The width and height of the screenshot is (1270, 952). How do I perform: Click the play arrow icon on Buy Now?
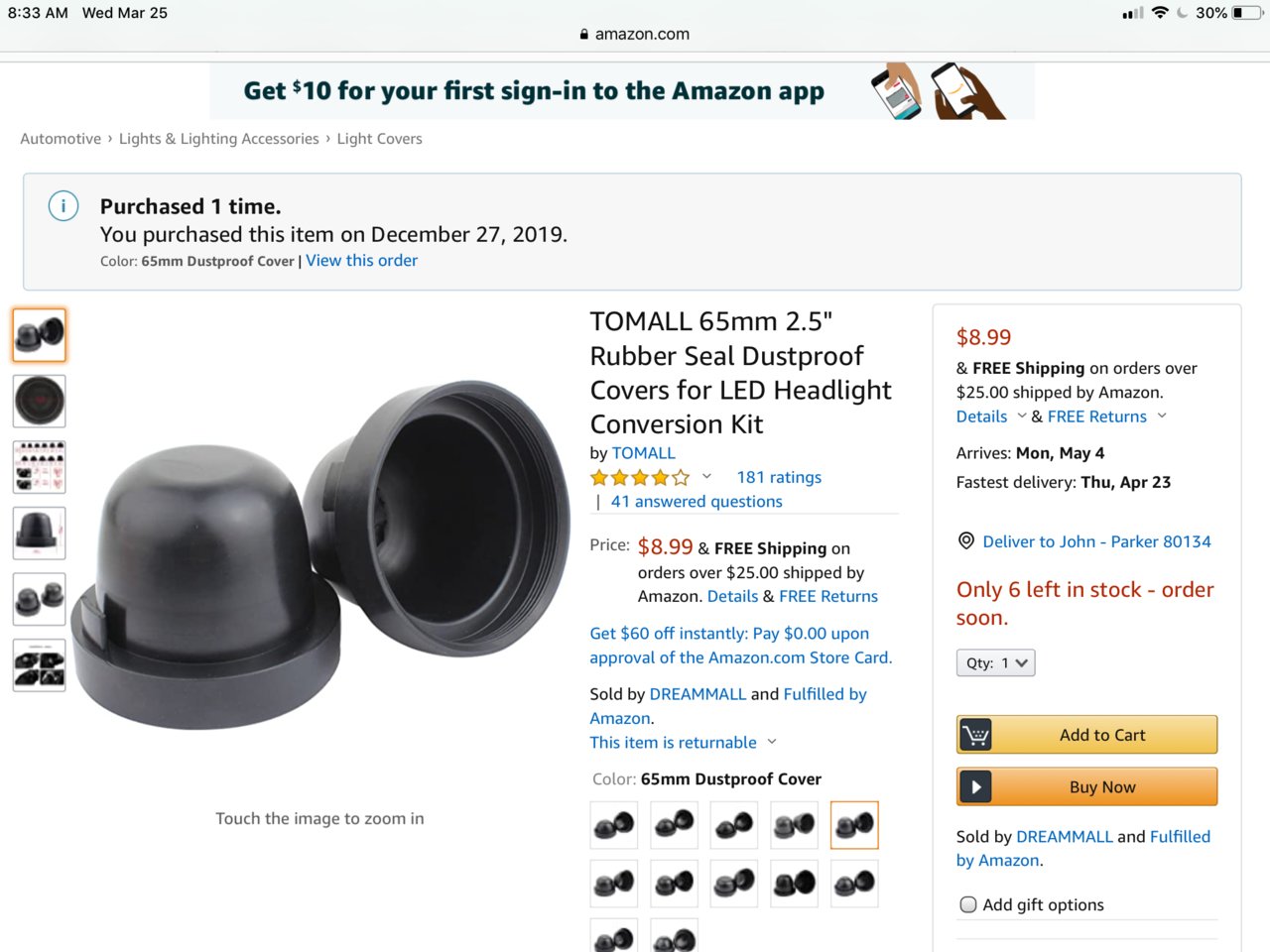975,786
